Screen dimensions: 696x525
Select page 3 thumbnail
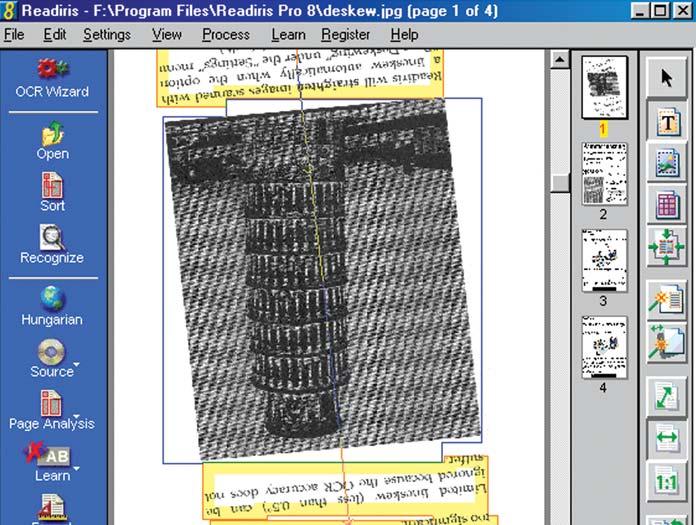pos(604,261)
